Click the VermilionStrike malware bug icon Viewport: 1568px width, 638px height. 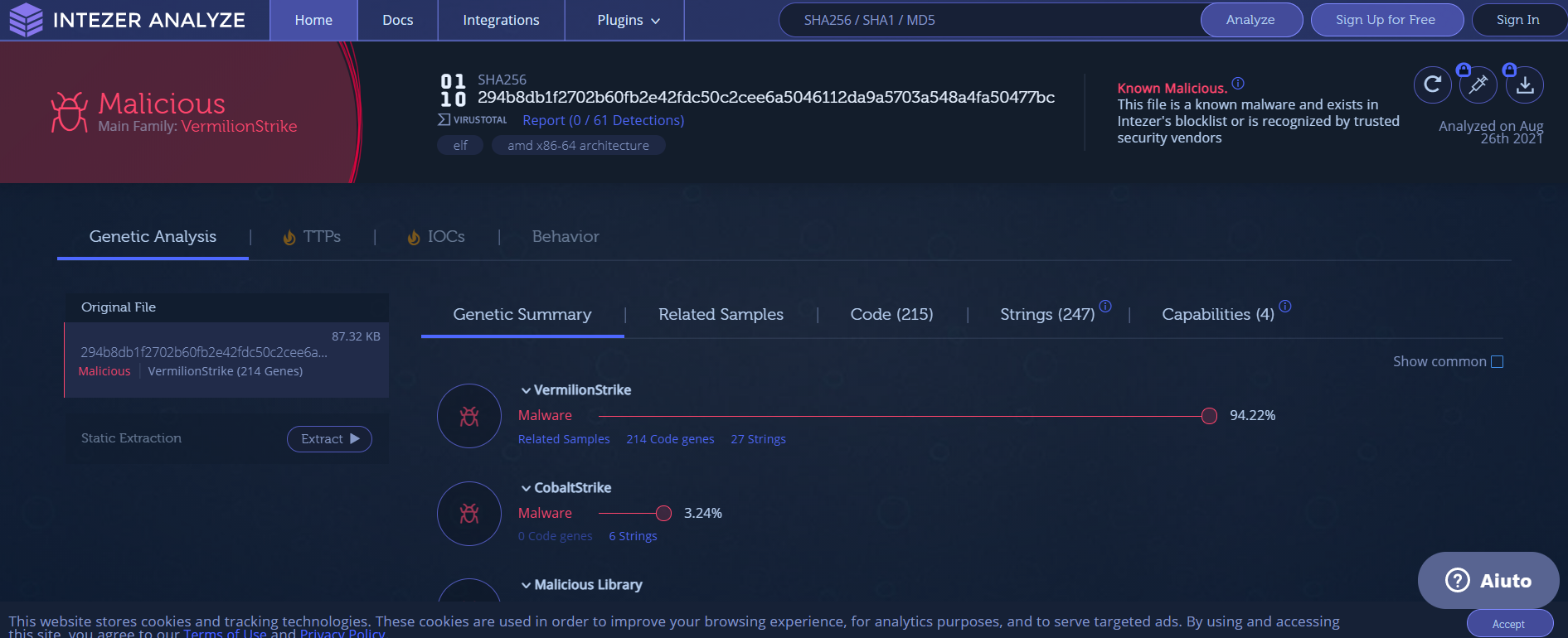click(469, 416)
